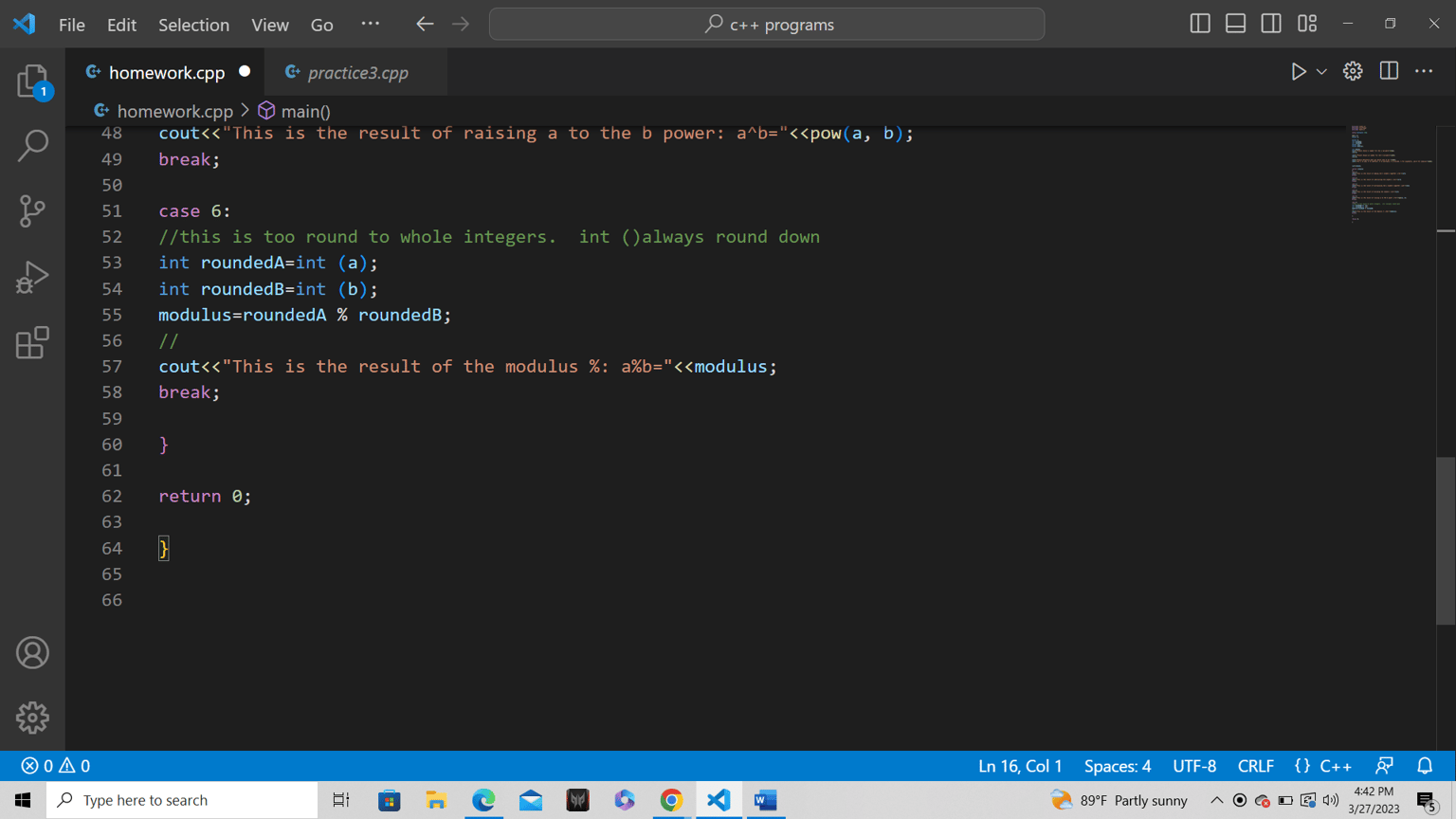Screen dimensions: 1456x819
Task: Click Ln 16, Col 1 in status bar
Action: click(x=1020, y=766)
